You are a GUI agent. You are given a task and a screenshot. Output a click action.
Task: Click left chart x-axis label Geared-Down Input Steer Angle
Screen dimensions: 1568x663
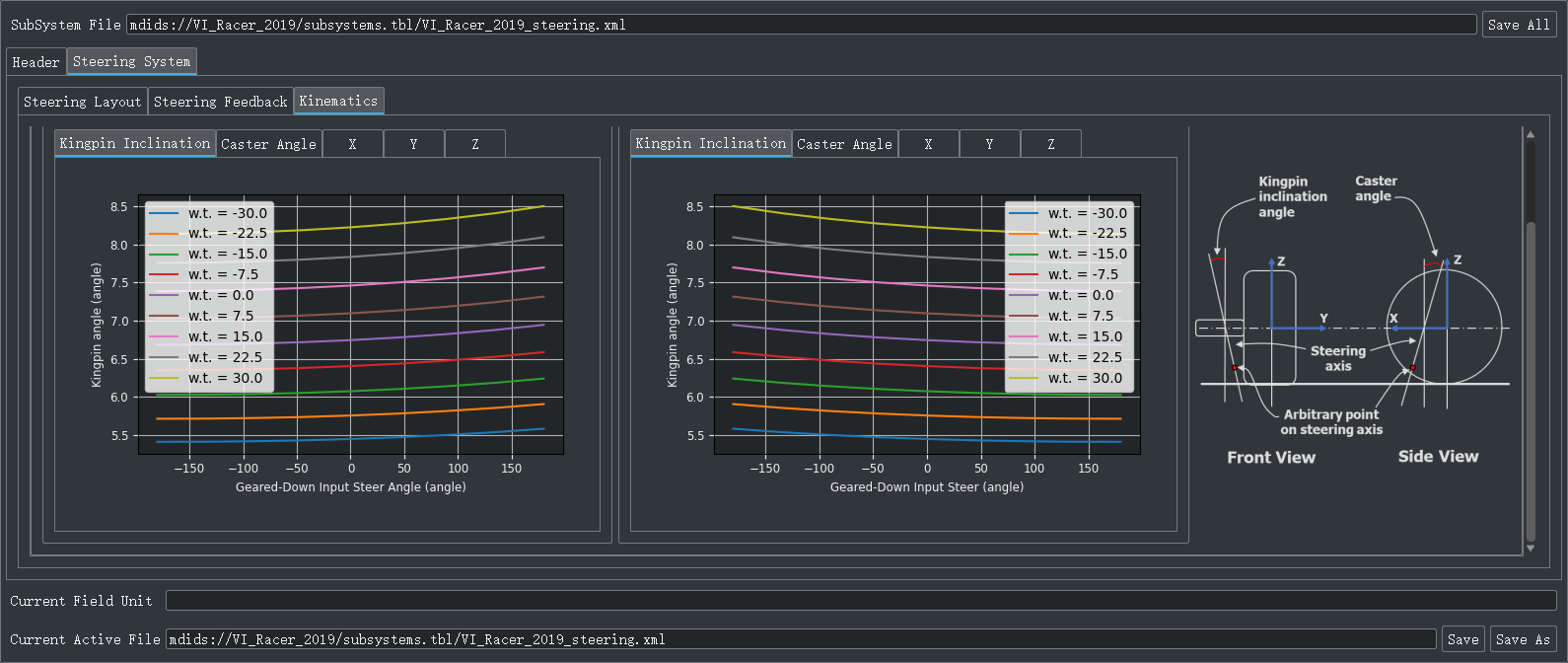[350, 487]
